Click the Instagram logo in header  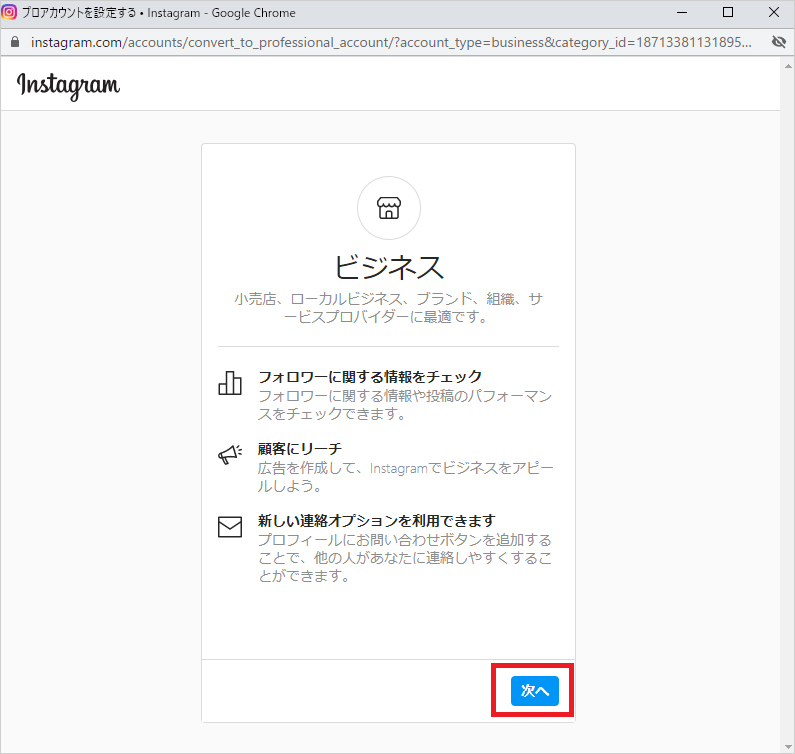[68, 86]
